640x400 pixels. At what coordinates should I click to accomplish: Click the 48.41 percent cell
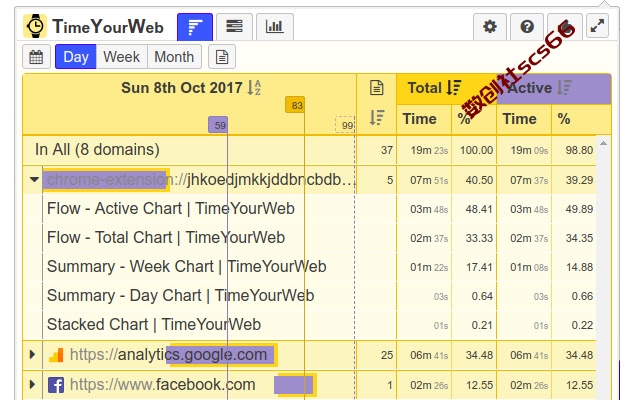pyautogui.click(x=474, y=209)
